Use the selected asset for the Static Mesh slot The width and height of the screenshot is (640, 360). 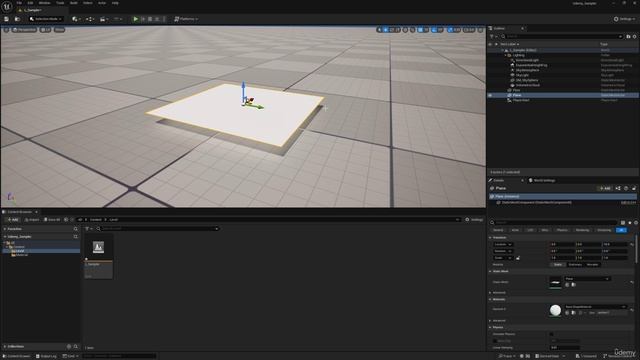click(x=567, y=285)
